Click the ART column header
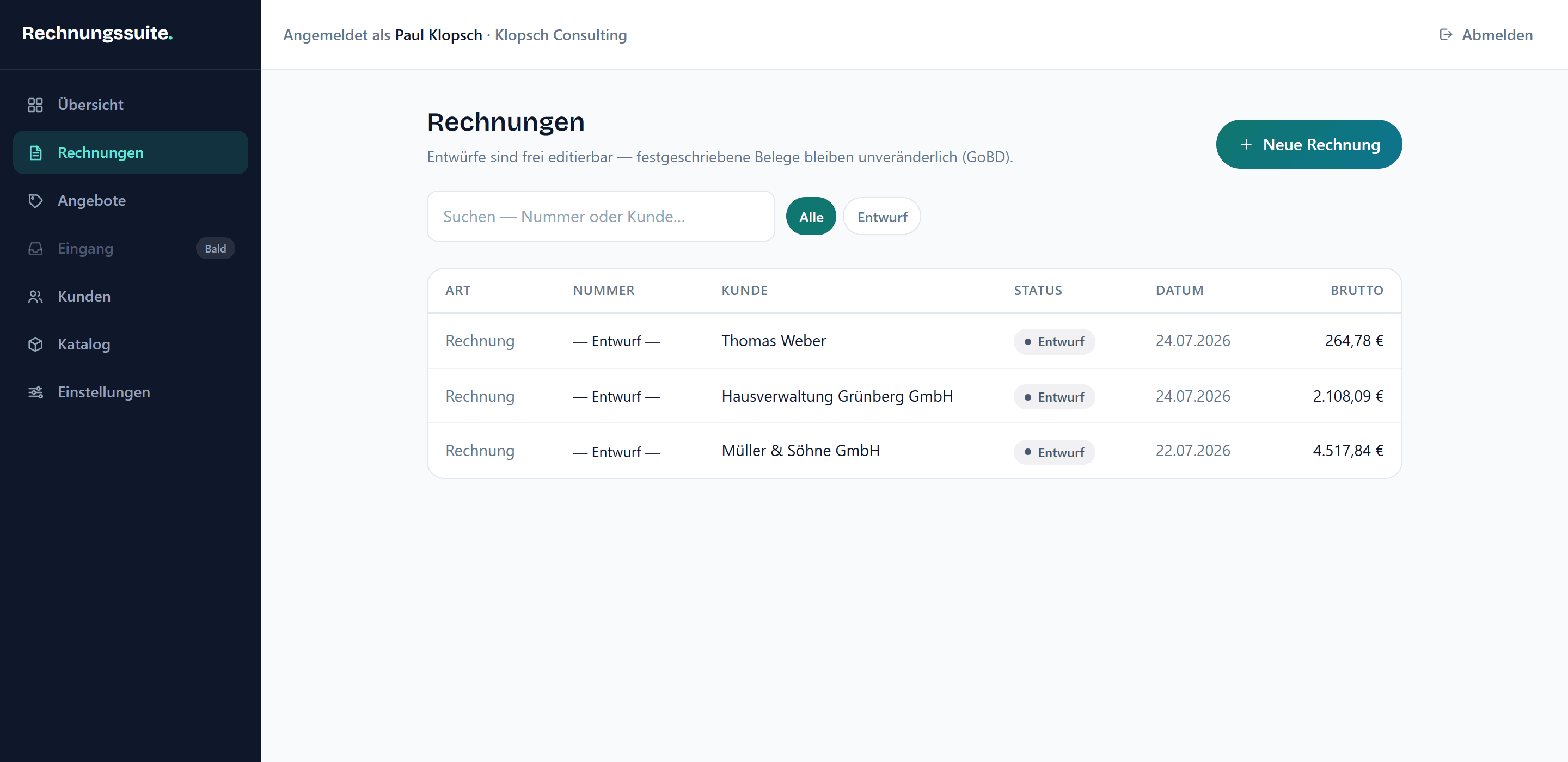Image resolution: width=1568 pixels, height=762 pixels. (x=458, y=290)
